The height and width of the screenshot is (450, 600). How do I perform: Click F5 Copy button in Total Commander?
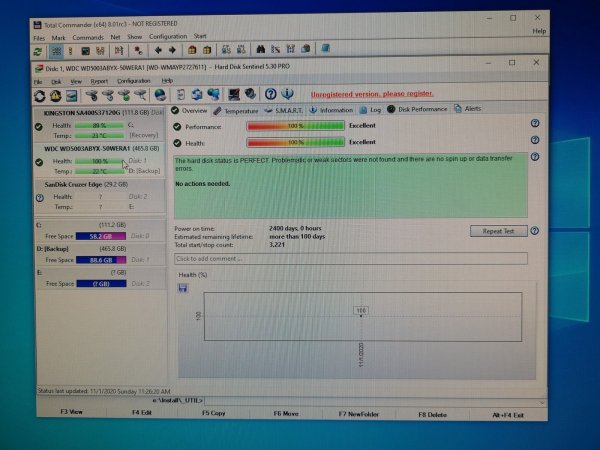(x=214, y=413)
